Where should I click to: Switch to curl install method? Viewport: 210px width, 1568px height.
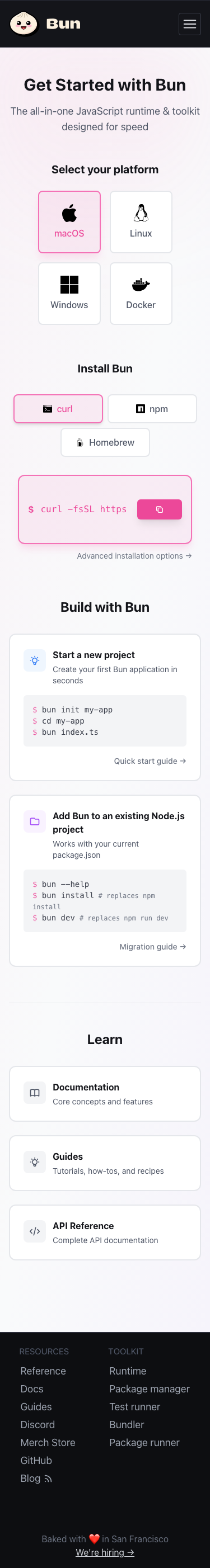[58, 408]
